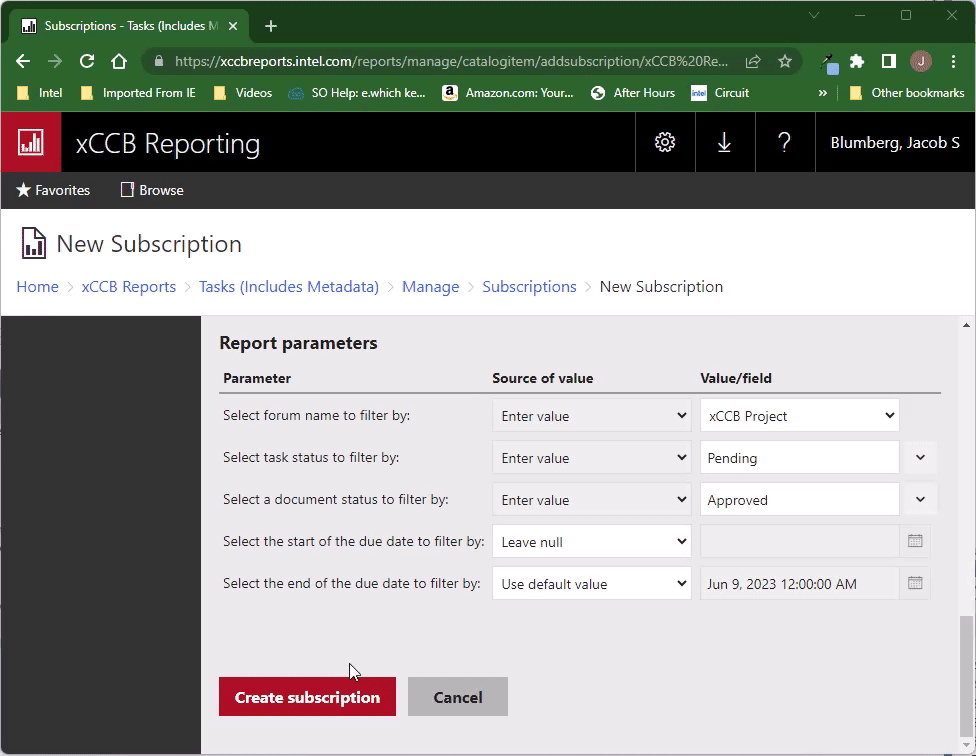Expand the Pending task status value chevron
Viewport: 976px width, 756px height.
pyautogui.click(x=919, y=457)
